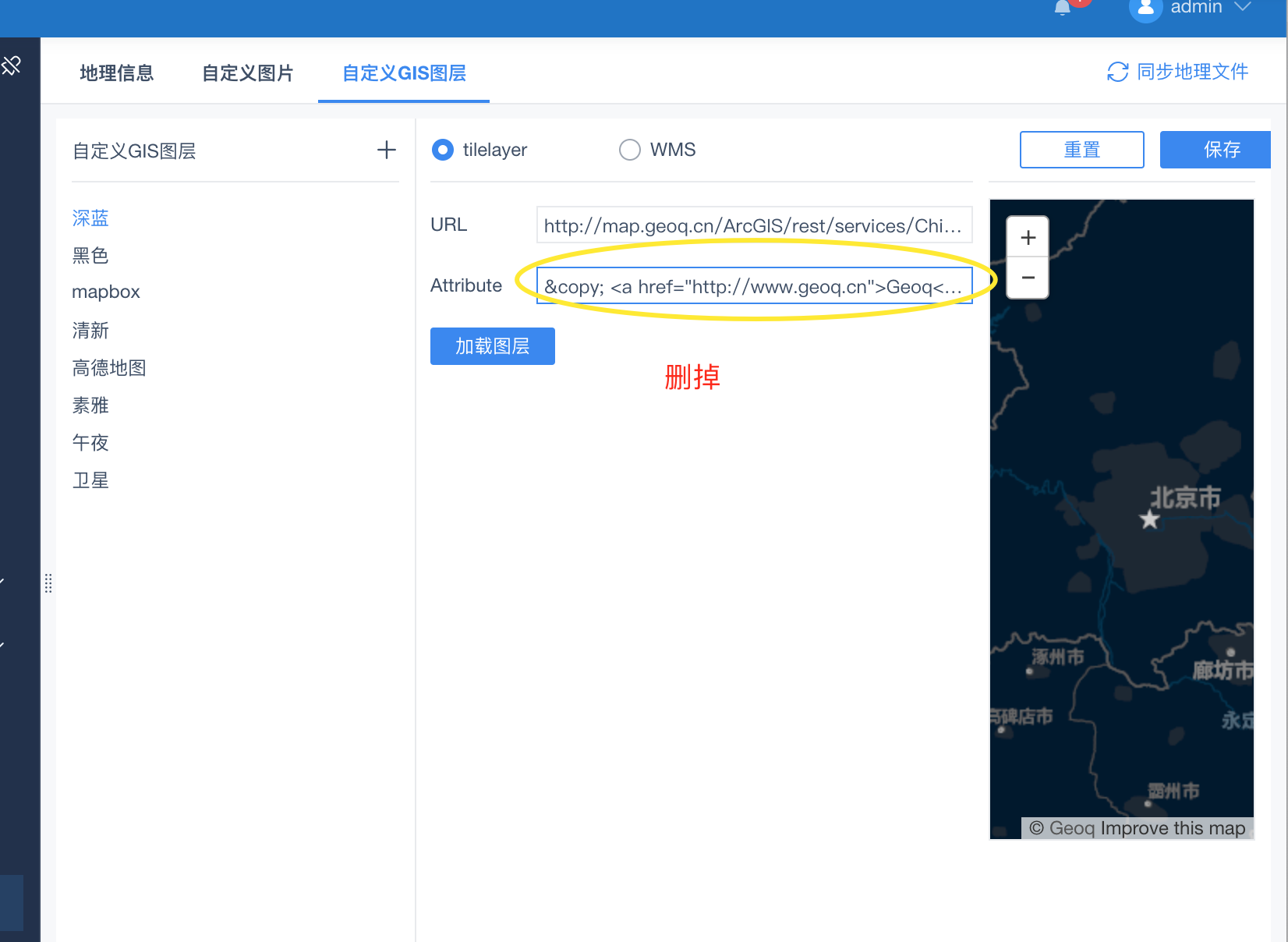Select the 清新 layer in list

tap(90, 331)
